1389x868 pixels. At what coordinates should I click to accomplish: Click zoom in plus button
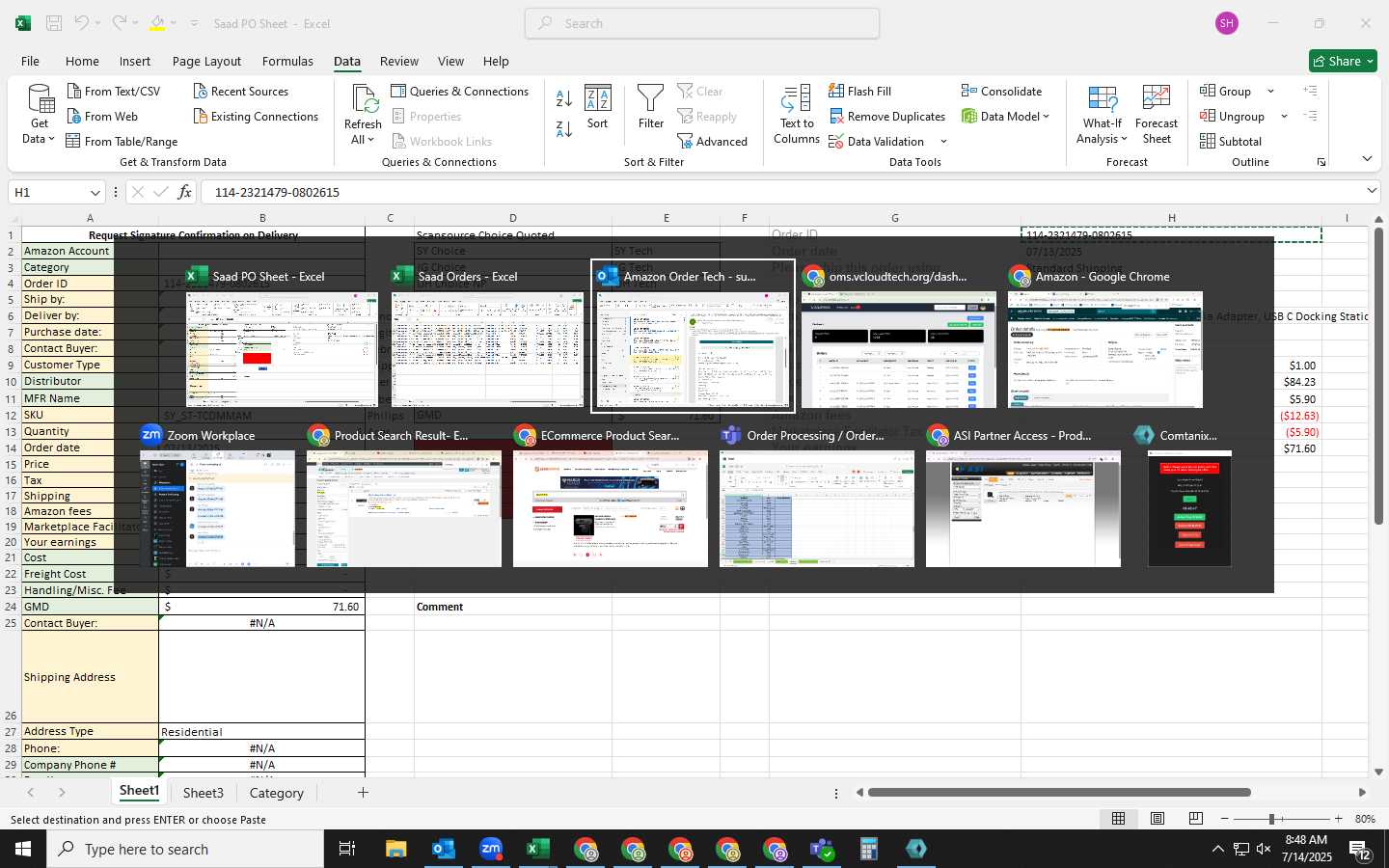[x=1338, y=819]
